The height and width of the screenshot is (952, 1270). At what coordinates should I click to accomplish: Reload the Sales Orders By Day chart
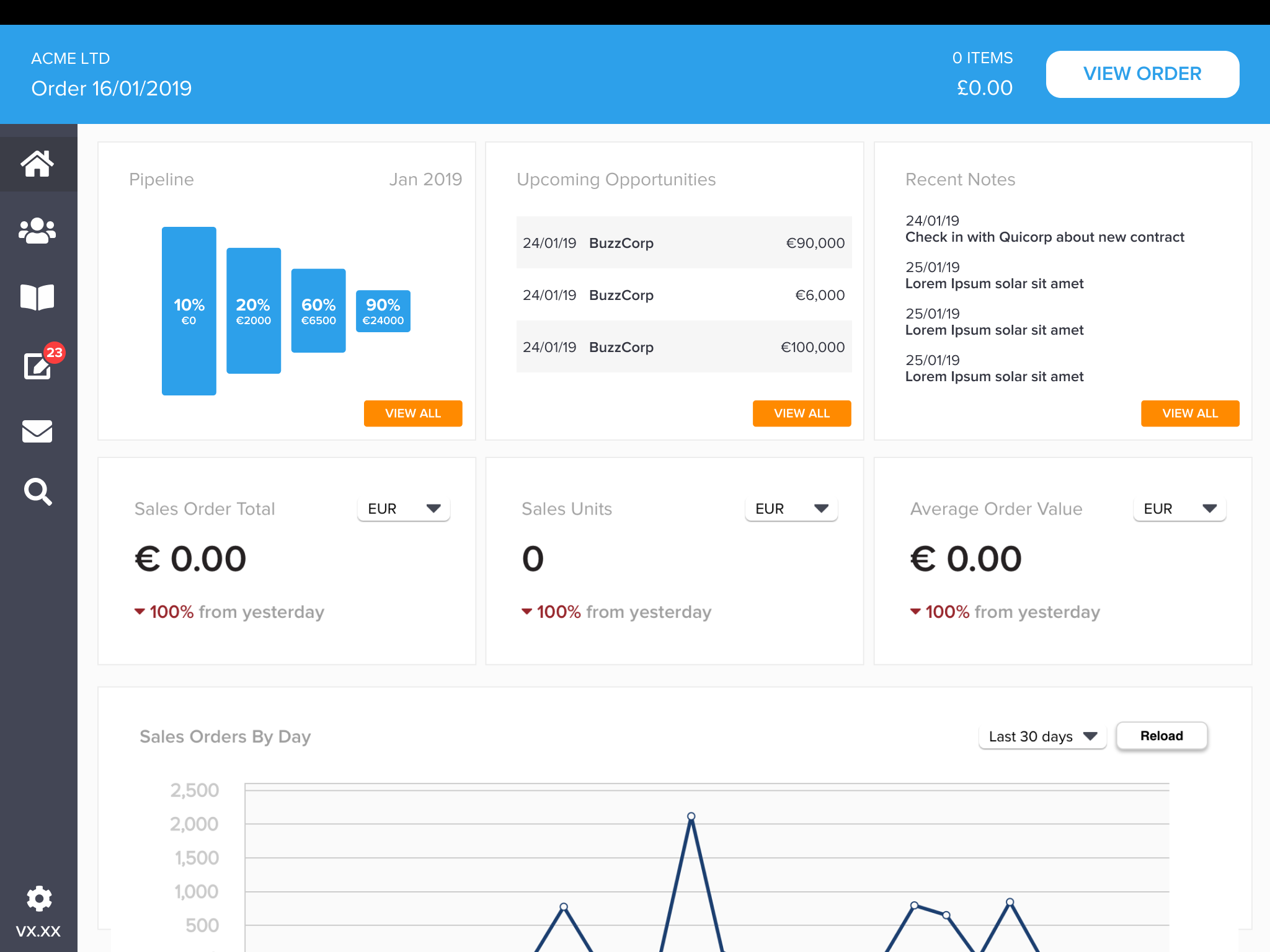1161,736
